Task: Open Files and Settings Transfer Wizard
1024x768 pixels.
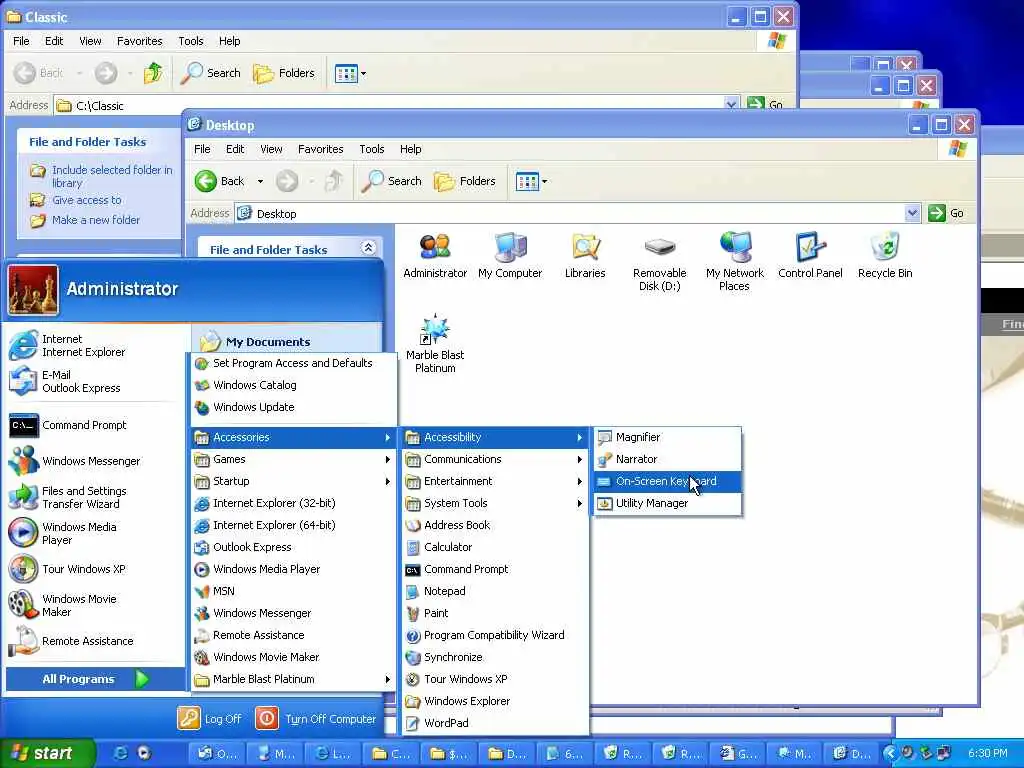Action: point(95,498)
